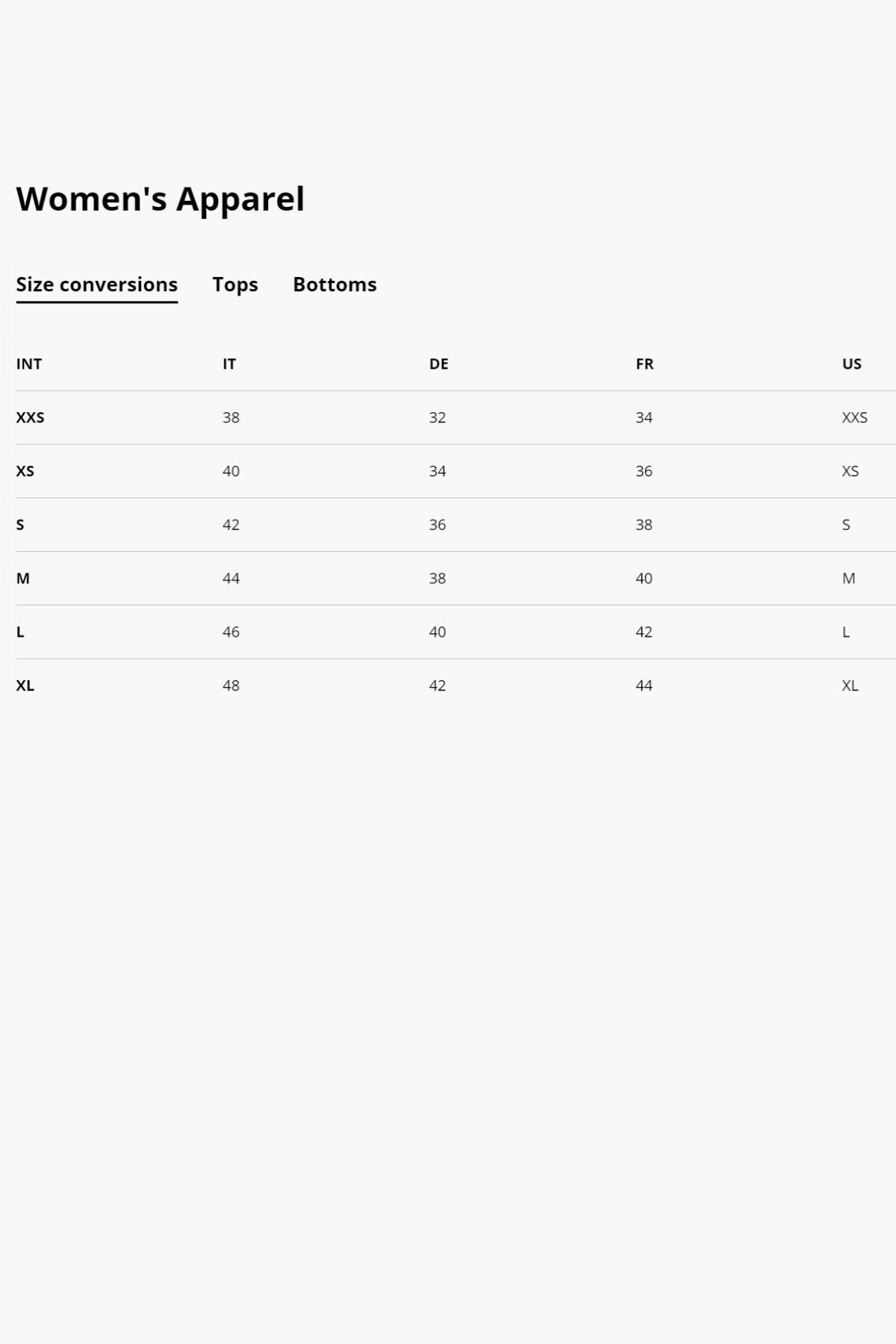
Task: Click IT size 38 in the XXS row
Action: 231,417
